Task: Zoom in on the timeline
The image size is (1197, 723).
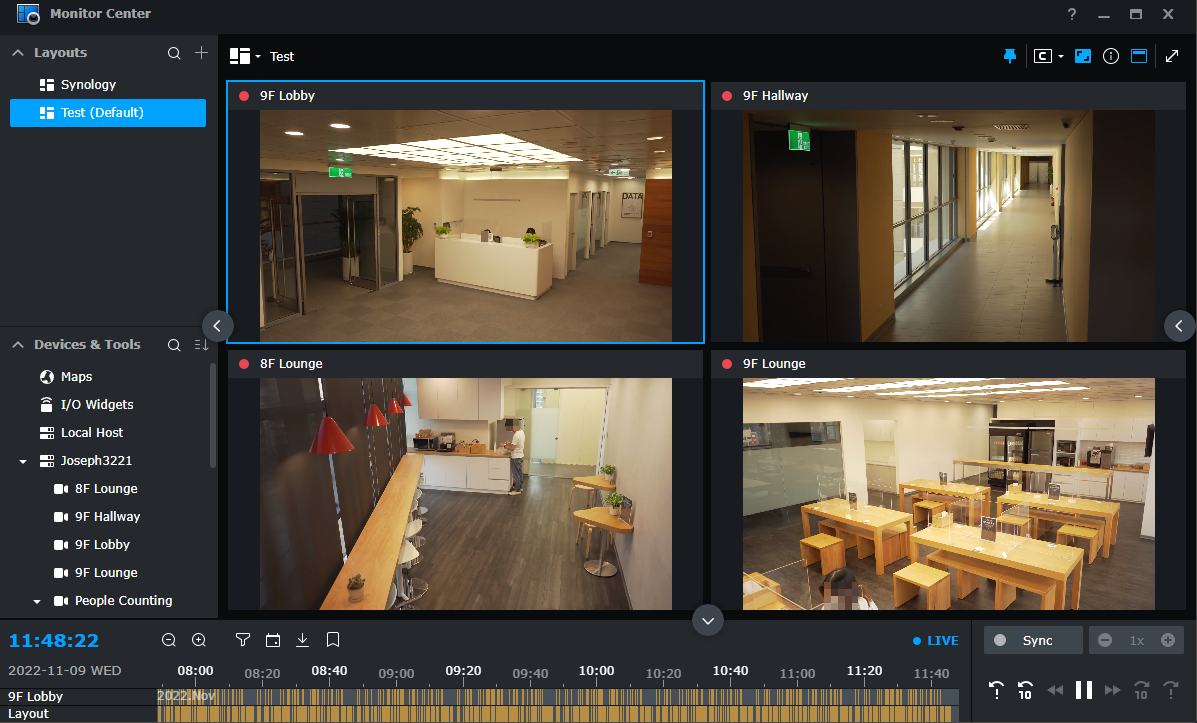Action: 198,639
